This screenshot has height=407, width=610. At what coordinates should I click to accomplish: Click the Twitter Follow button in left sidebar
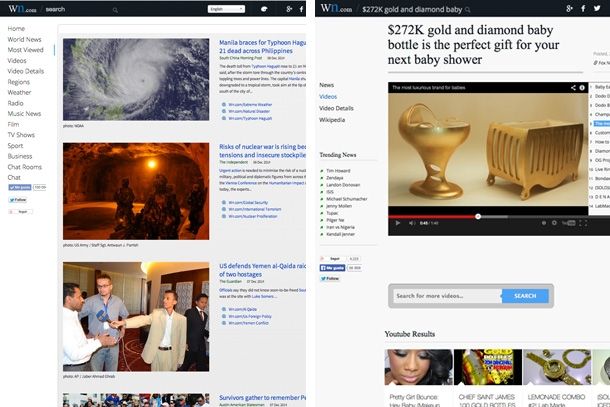pos(19,200)
